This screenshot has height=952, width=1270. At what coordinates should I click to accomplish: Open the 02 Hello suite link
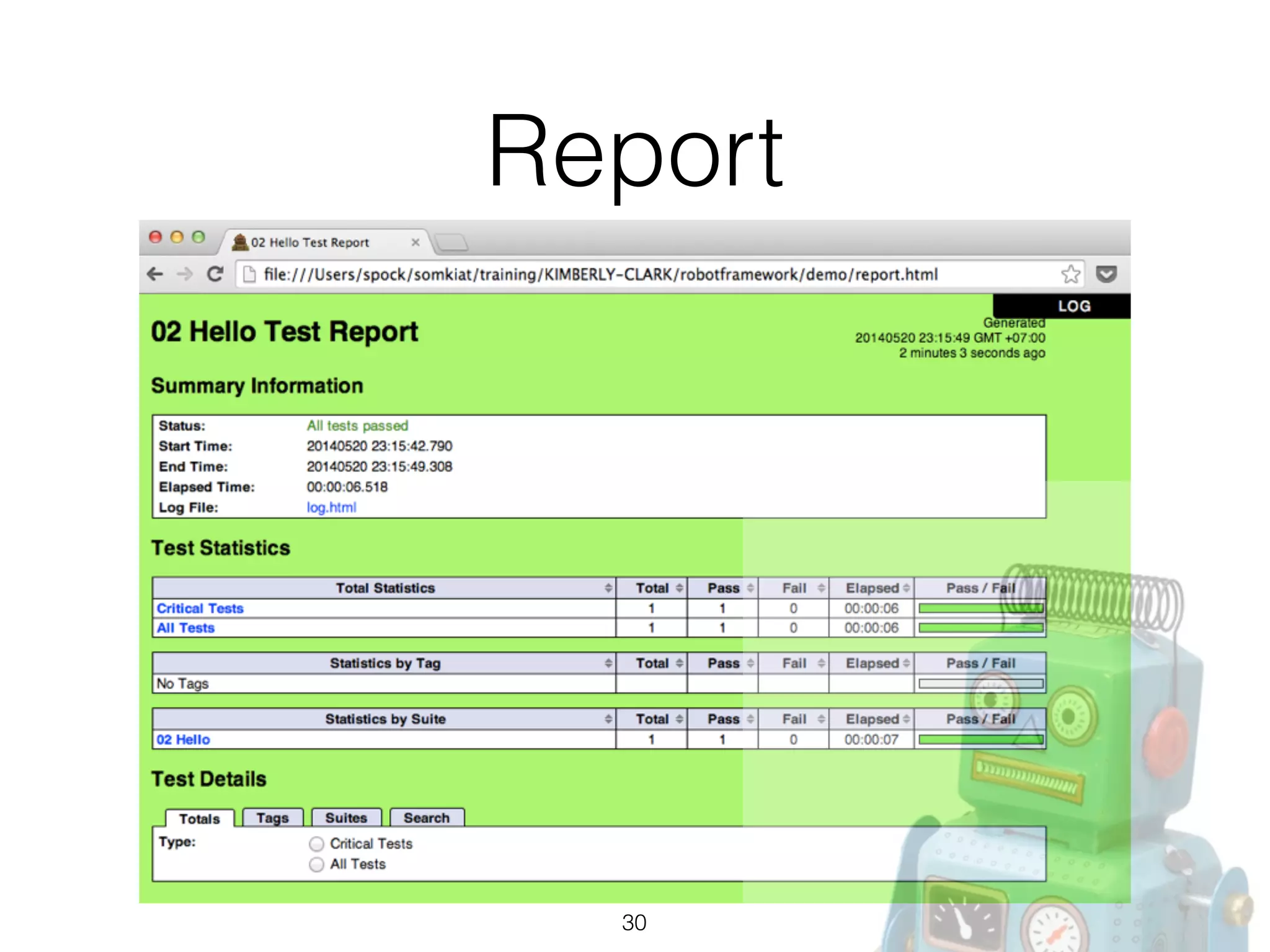click(x=183, y=739)
